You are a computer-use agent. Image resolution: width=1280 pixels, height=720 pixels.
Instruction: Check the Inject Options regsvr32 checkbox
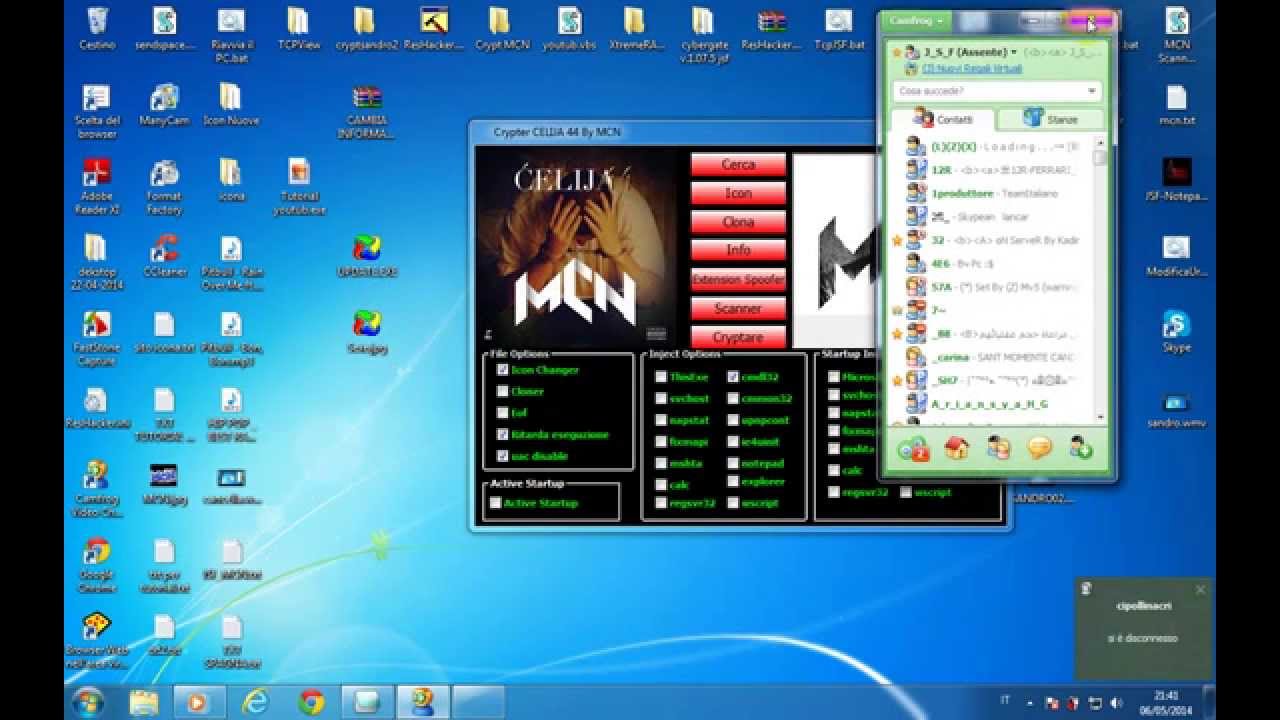661,503
